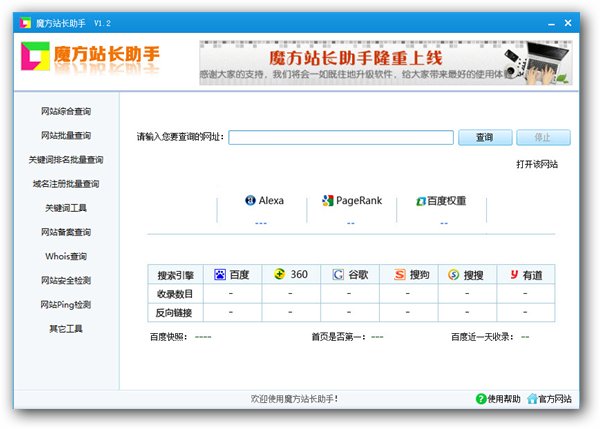Click the 首页是否第一 label
Image resolution: width=600 pixels, height=429 pixels.
tap(339, 337)
